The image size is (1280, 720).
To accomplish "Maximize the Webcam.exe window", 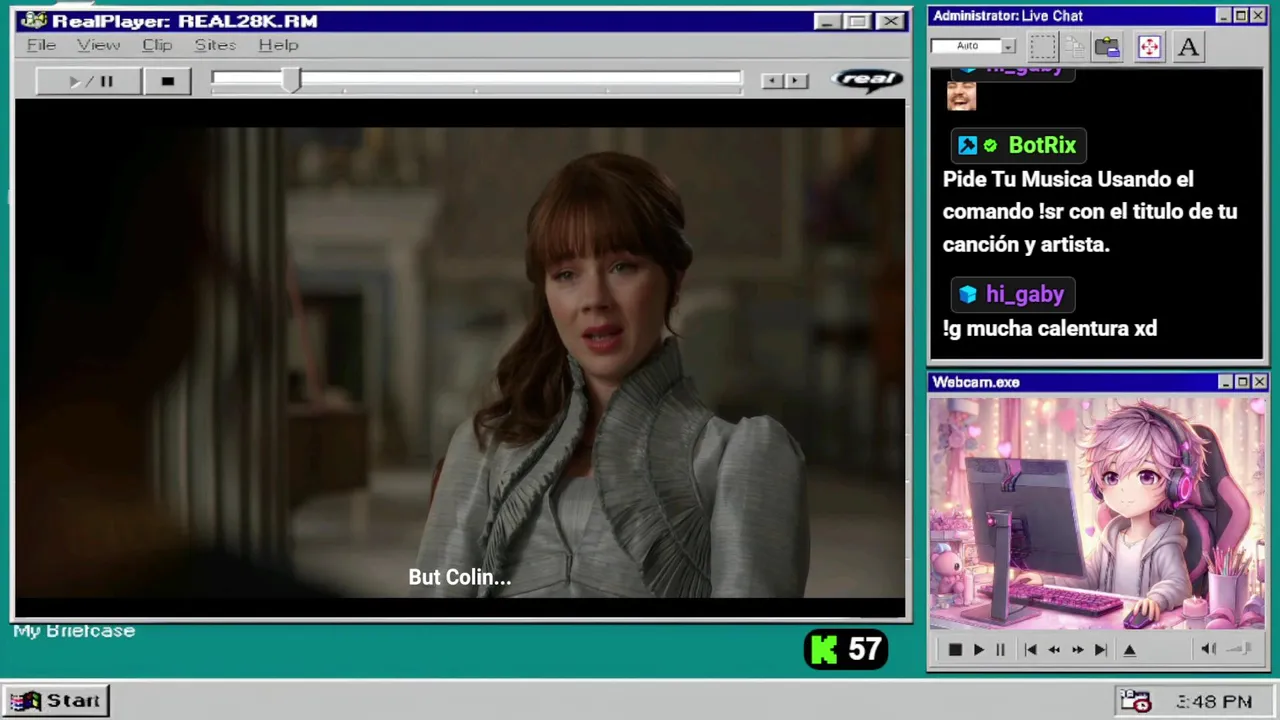I will pyautogui.click(x=1242, y=382).
